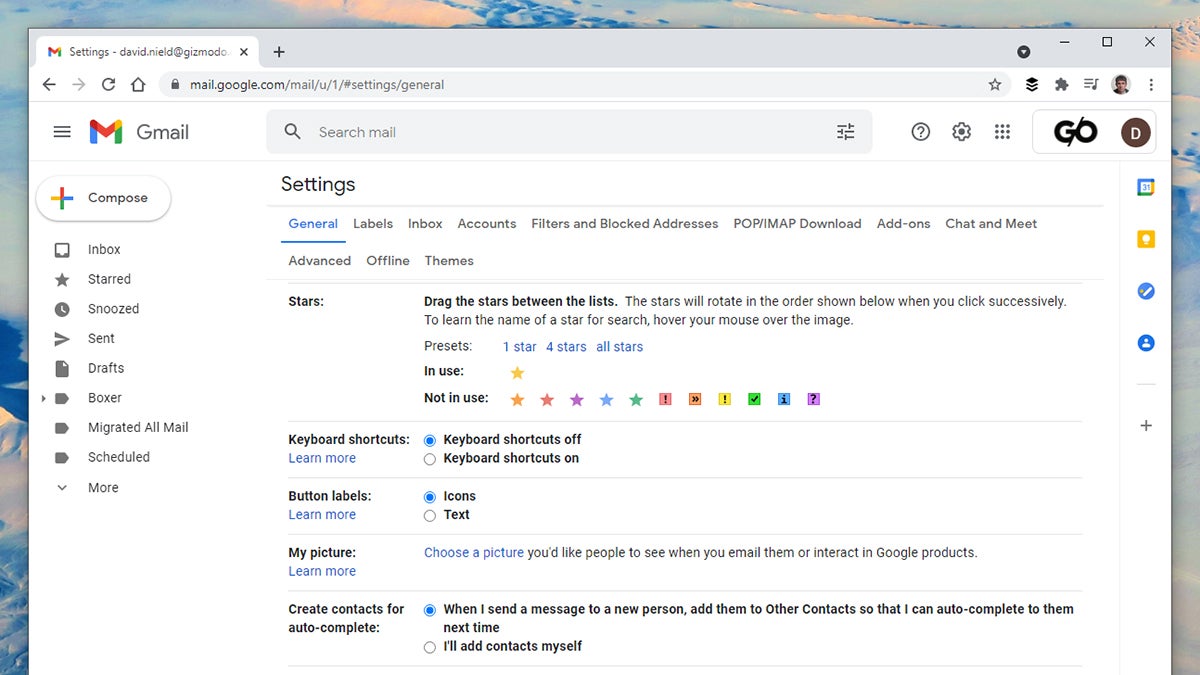Click Choose a picture link

coord(474,552)
